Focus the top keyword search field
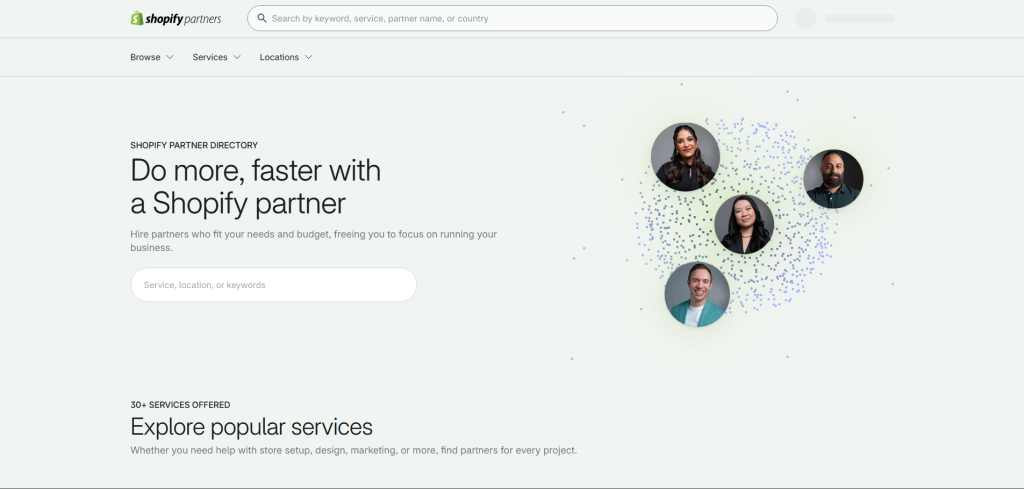The image size is (1024, 489). point(512,18)
